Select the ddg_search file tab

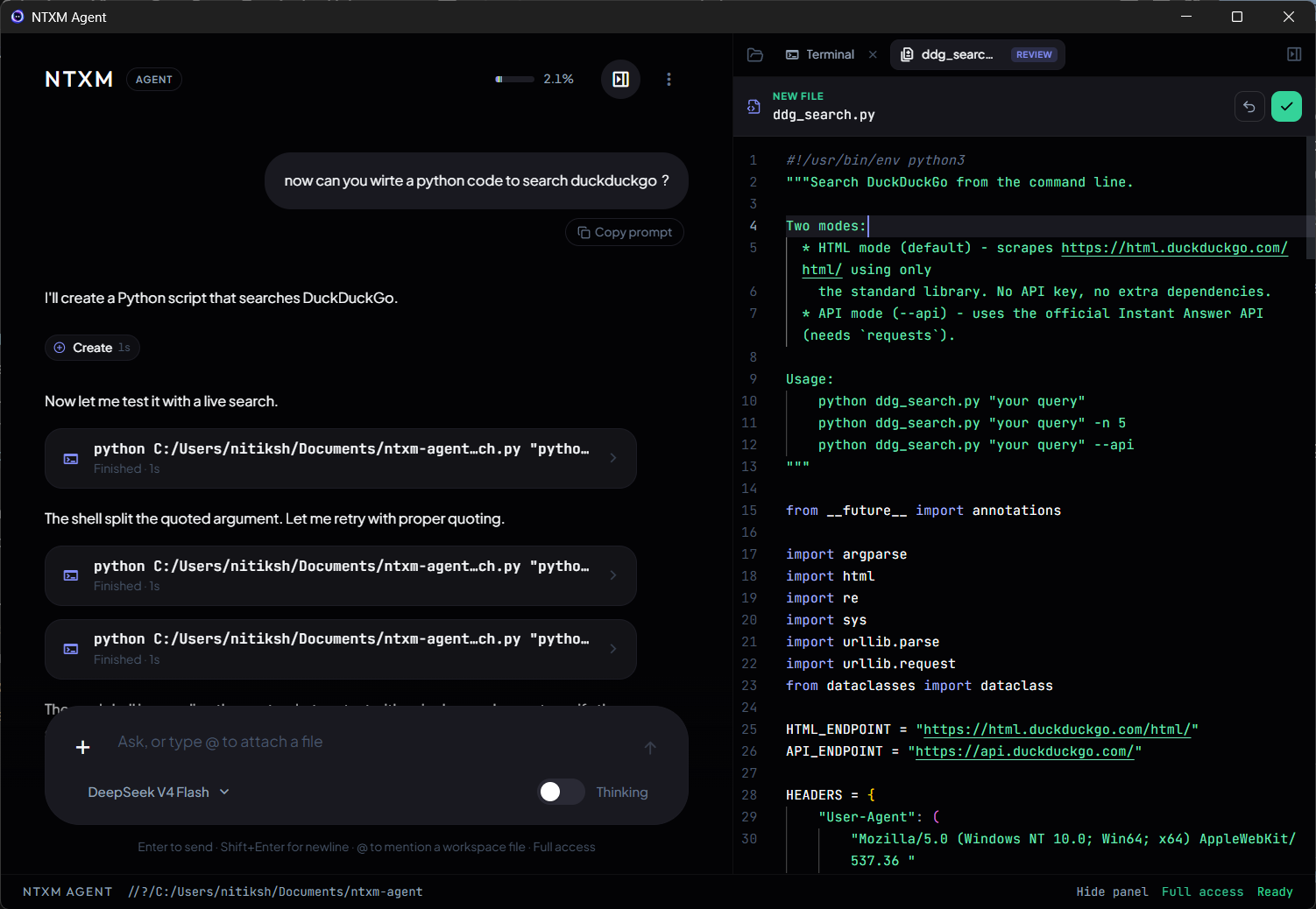click(x=957, y=54)
